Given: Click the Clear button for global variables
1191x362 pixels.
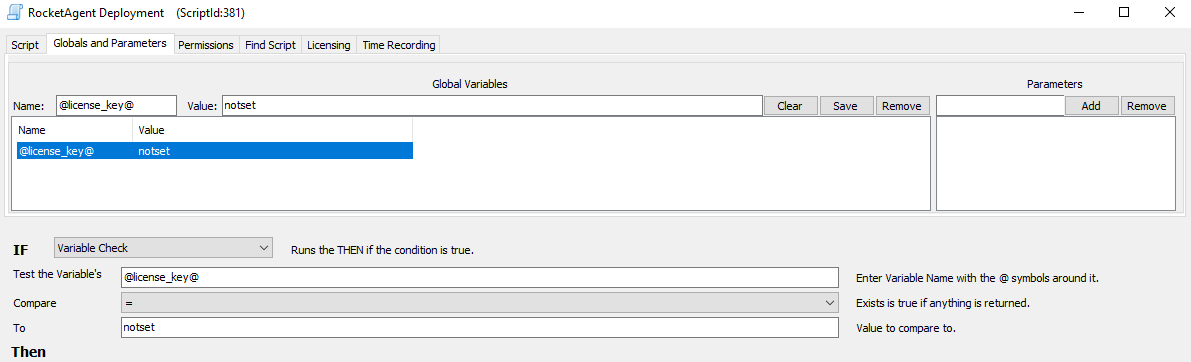Looking at the screenshot, I should pos(790,105).
